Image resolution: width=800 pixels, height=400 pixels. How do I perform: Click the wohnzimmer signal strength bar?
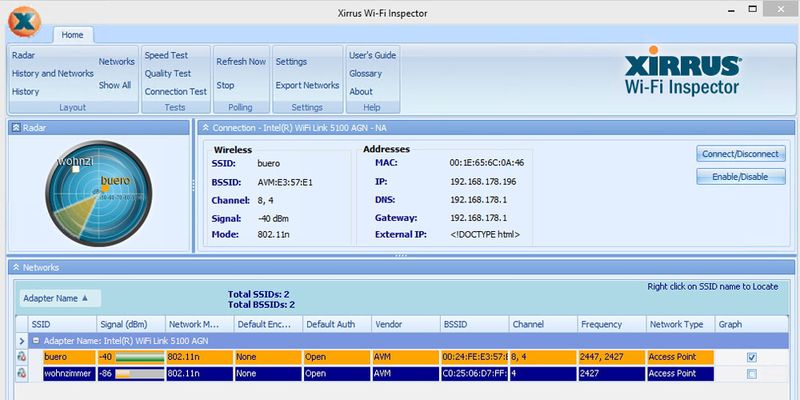140,373
